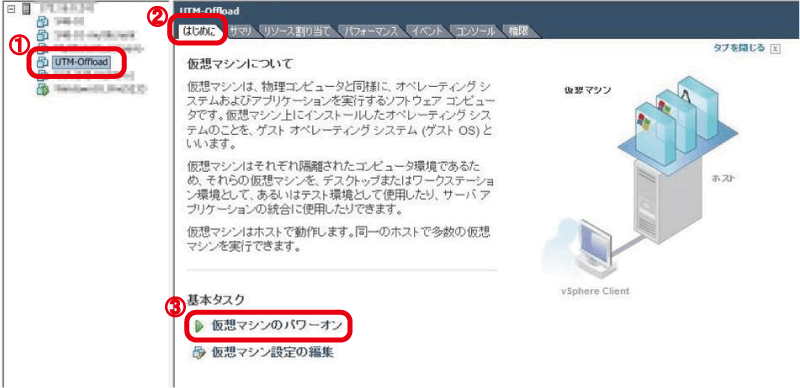This screenshot has height=388, width=800.
Task: Open the イベント tab
Action: (x=427, y=31)
